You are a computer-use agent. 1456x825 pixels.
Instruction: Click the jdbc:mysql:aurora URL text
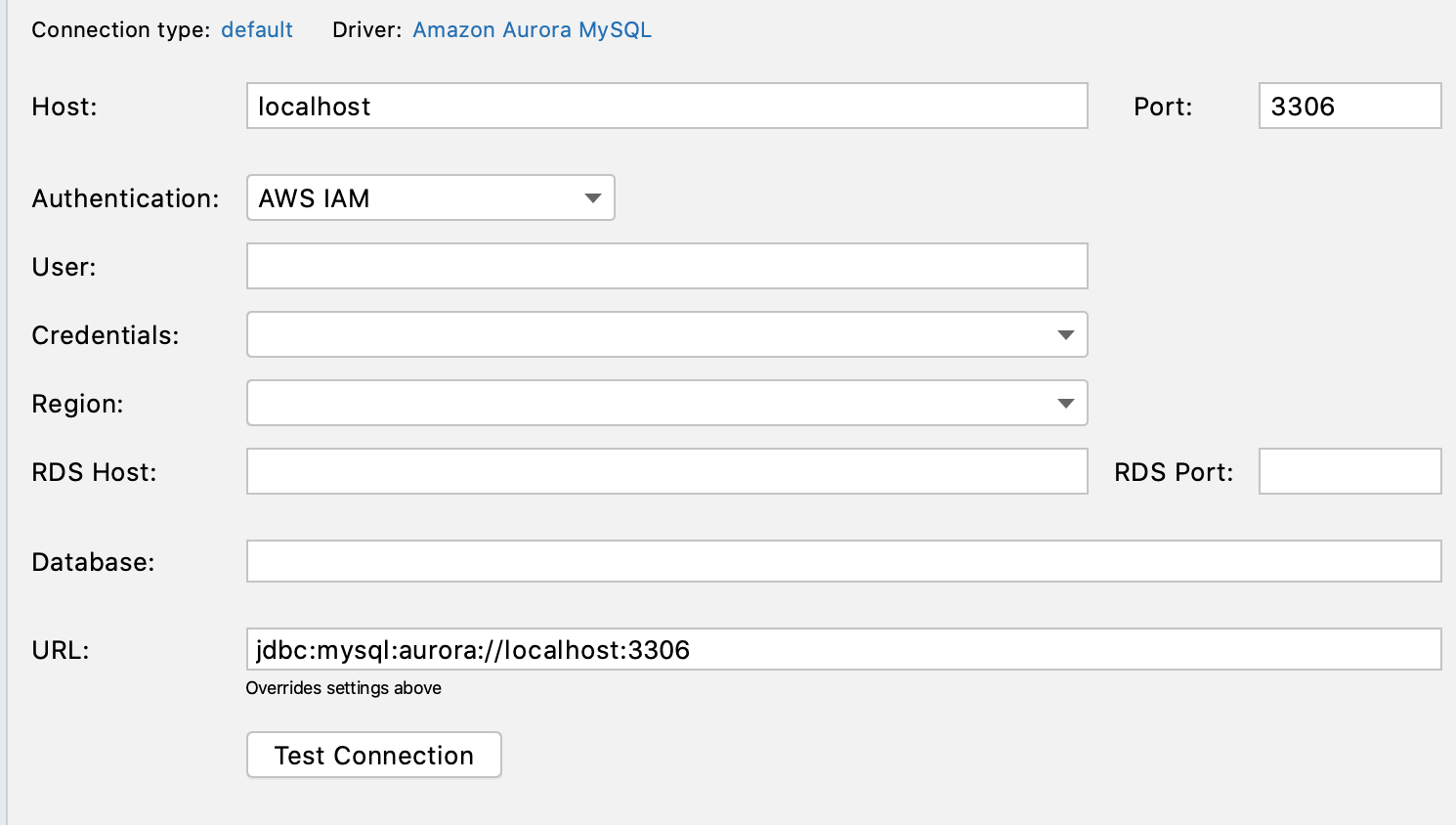tap(472, 650)
